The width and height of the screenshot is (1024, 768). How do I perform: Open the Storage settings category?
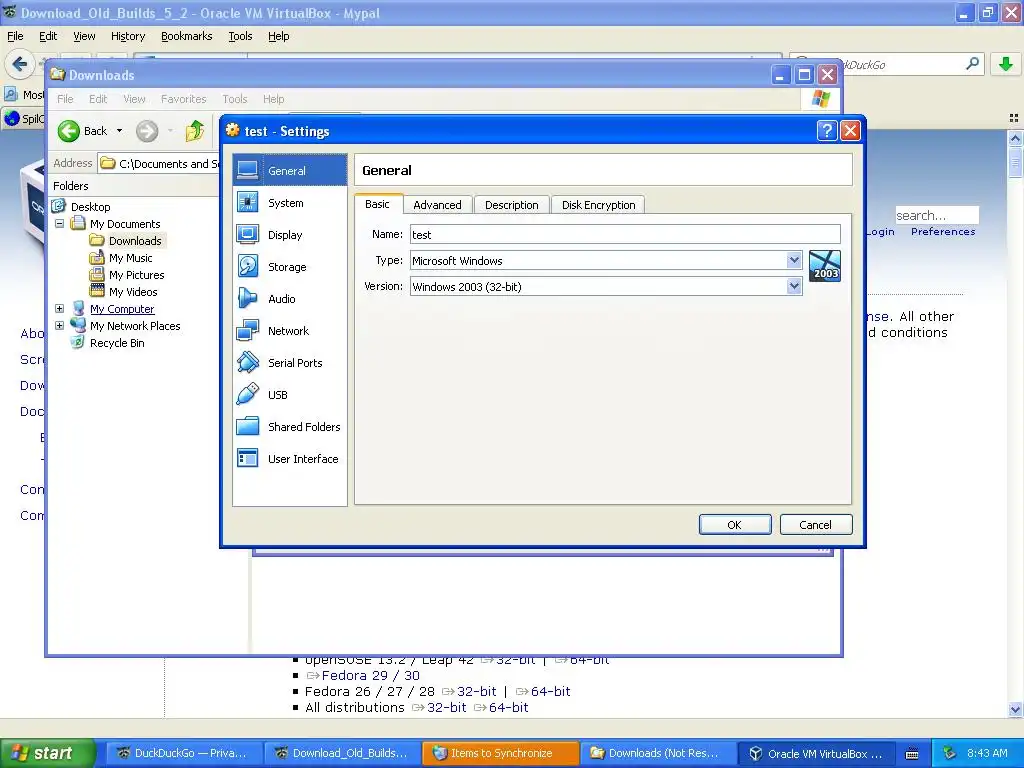click(x=289, y=267)
